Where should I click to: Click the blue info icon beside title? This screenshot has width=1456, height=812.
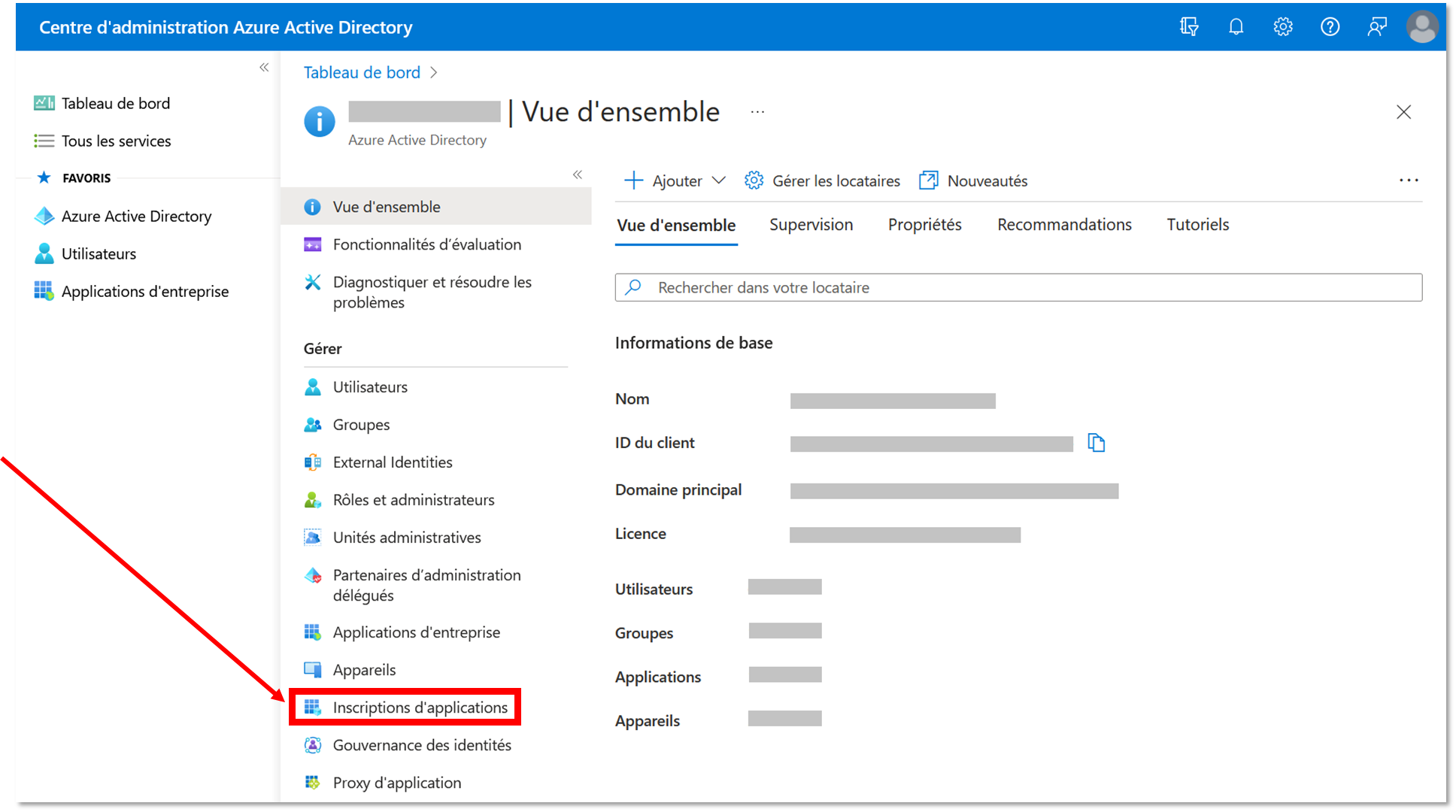click(320, 121)
